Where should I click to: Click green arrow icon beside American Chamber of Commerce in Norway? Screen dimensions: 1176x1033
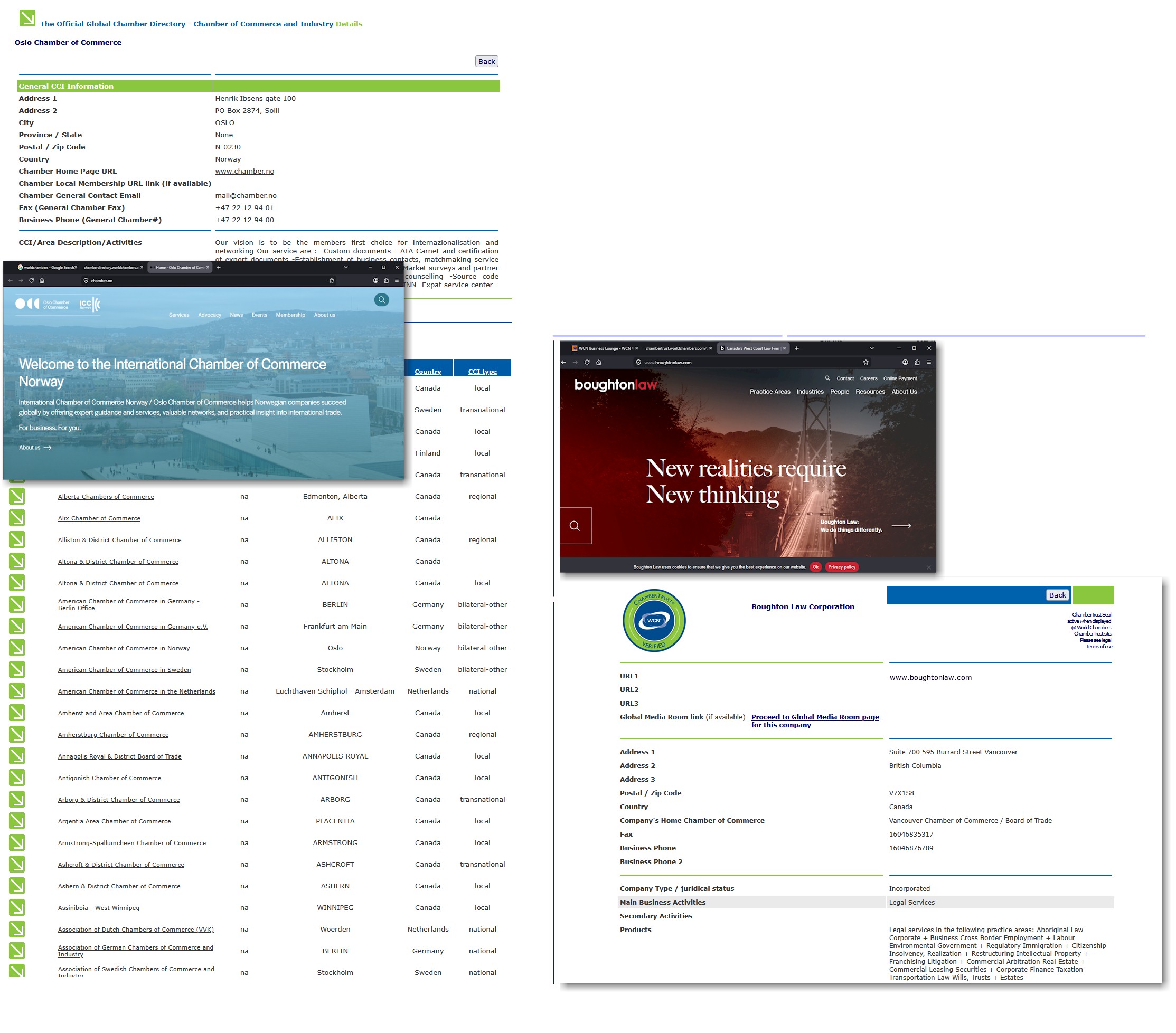click(17, 648)
